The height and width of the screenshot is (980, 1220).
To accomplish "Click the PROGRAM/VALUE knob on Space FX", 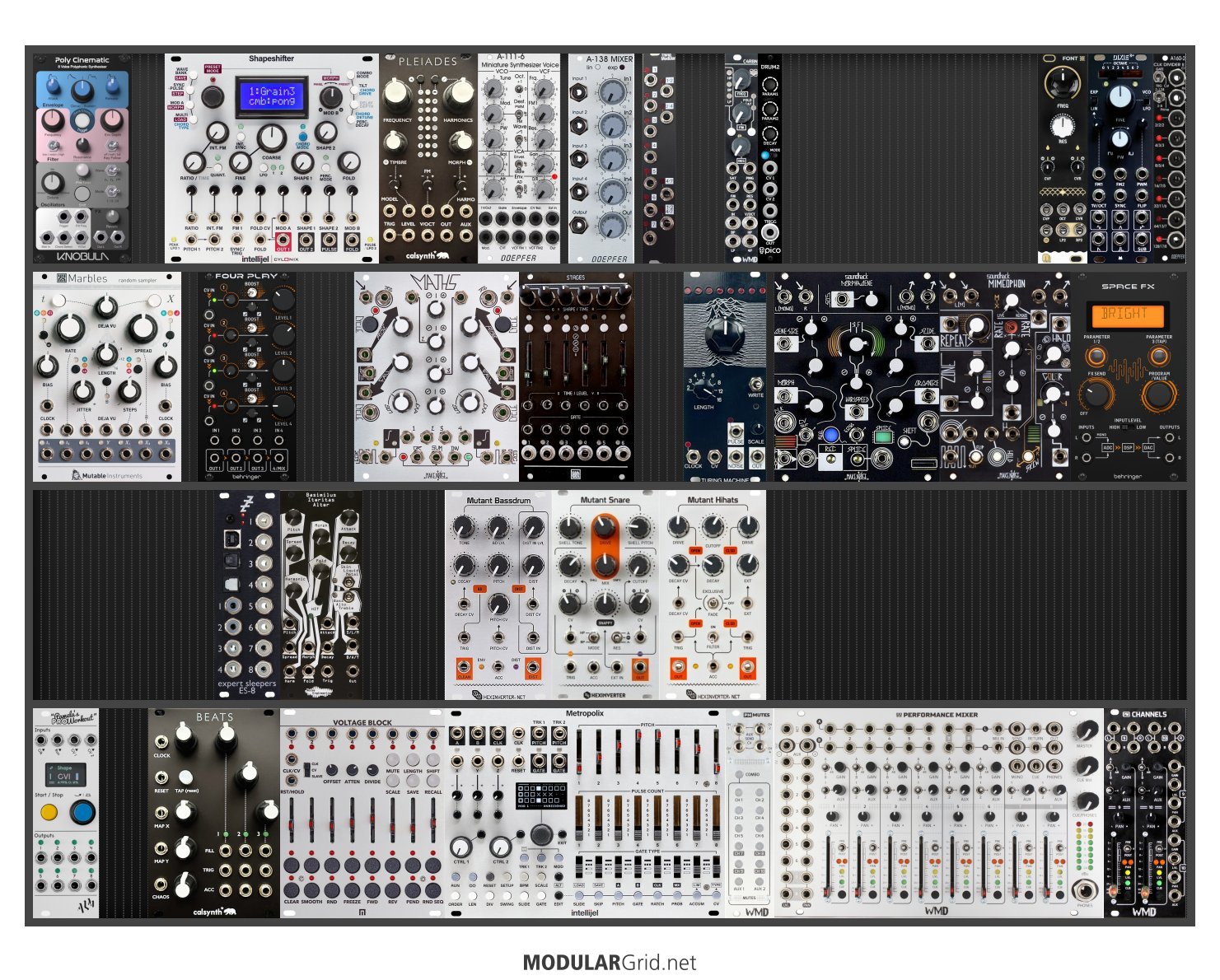I will coord(1159,394).
